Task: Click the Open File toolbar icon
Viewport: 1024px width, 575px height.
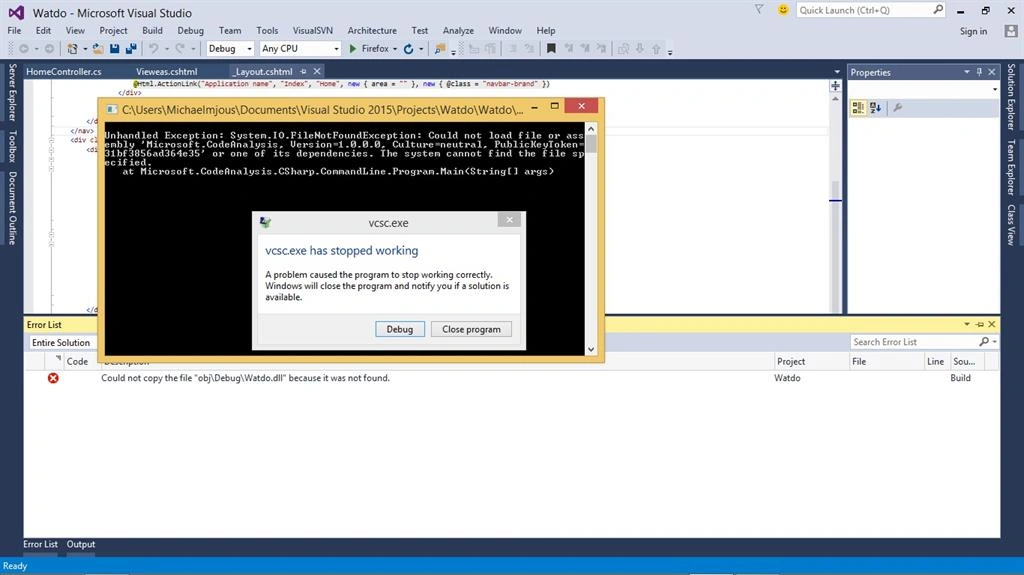Action: tap(98, 48)
